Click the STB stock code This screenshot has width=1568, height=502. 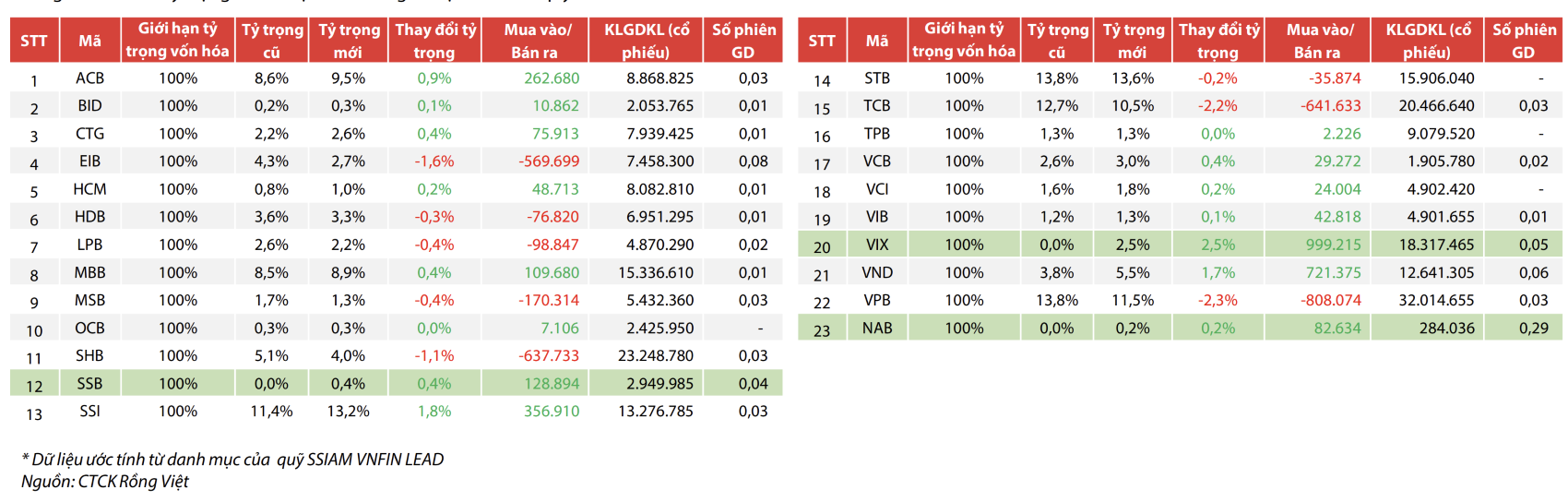(877, 78)
